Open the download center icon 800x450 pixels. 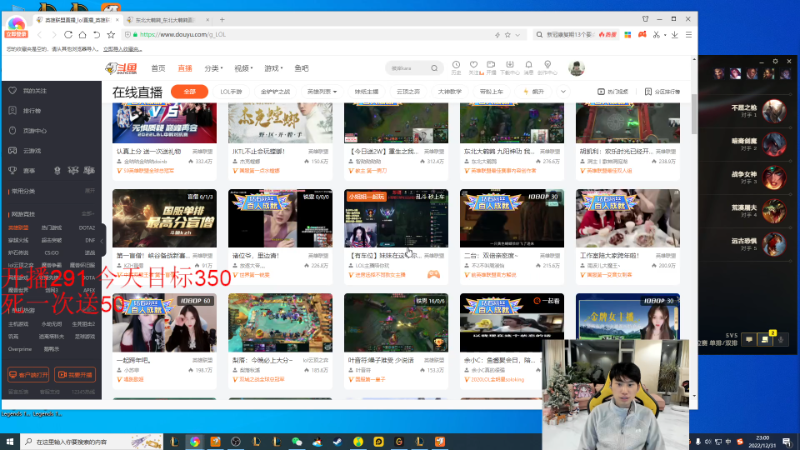[510, 65]
